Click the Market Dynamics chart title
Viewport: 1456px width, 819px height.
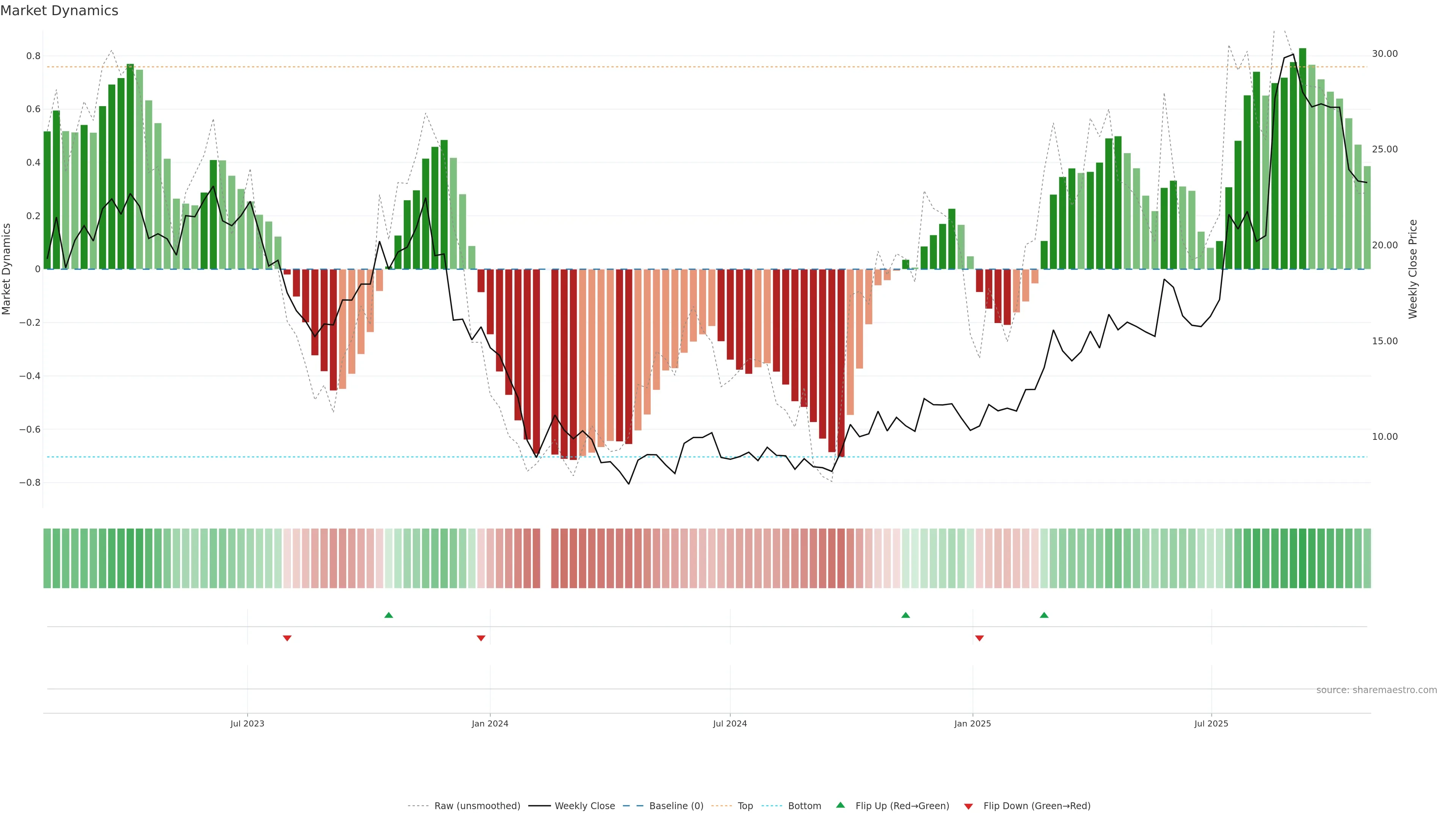(x=60, y=11)
